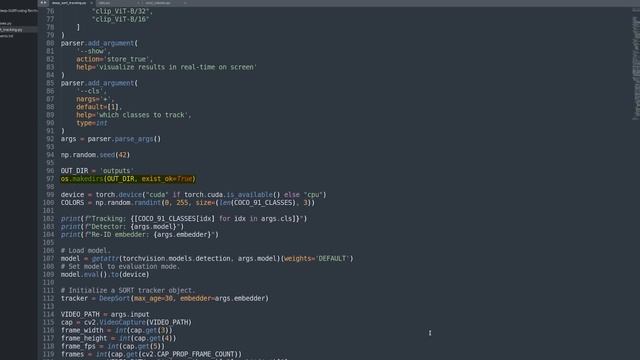Click the 'type=int' line
Image resolution: width=640 pixels, height=360 pixels.
[92, 123]
